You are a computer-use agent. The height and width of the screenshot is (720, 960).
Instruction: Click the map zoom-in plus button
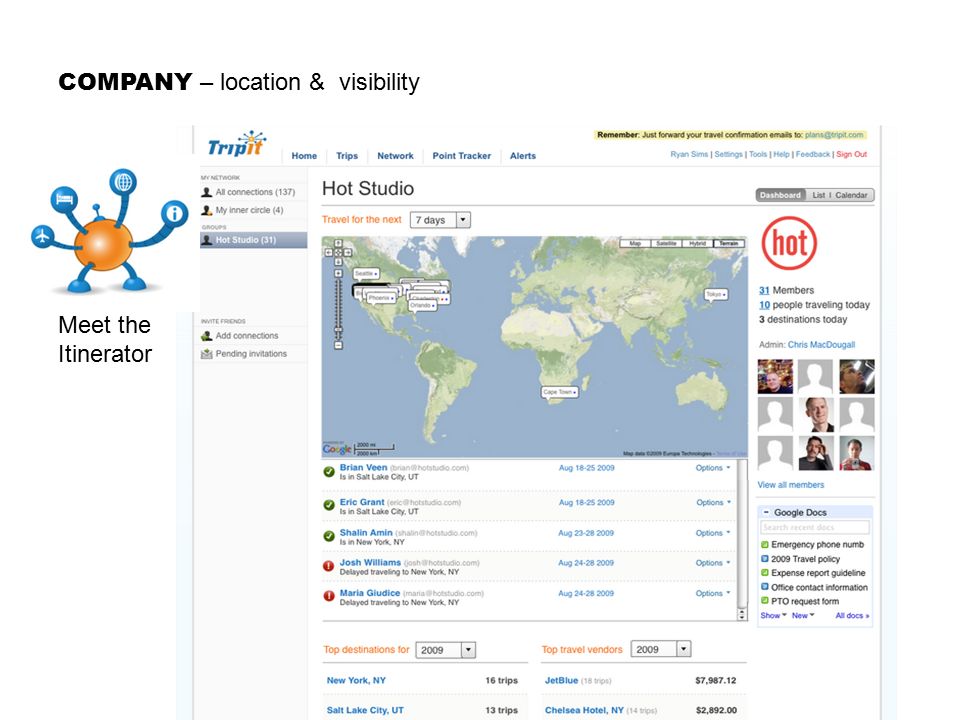click(x=338, y=273)
